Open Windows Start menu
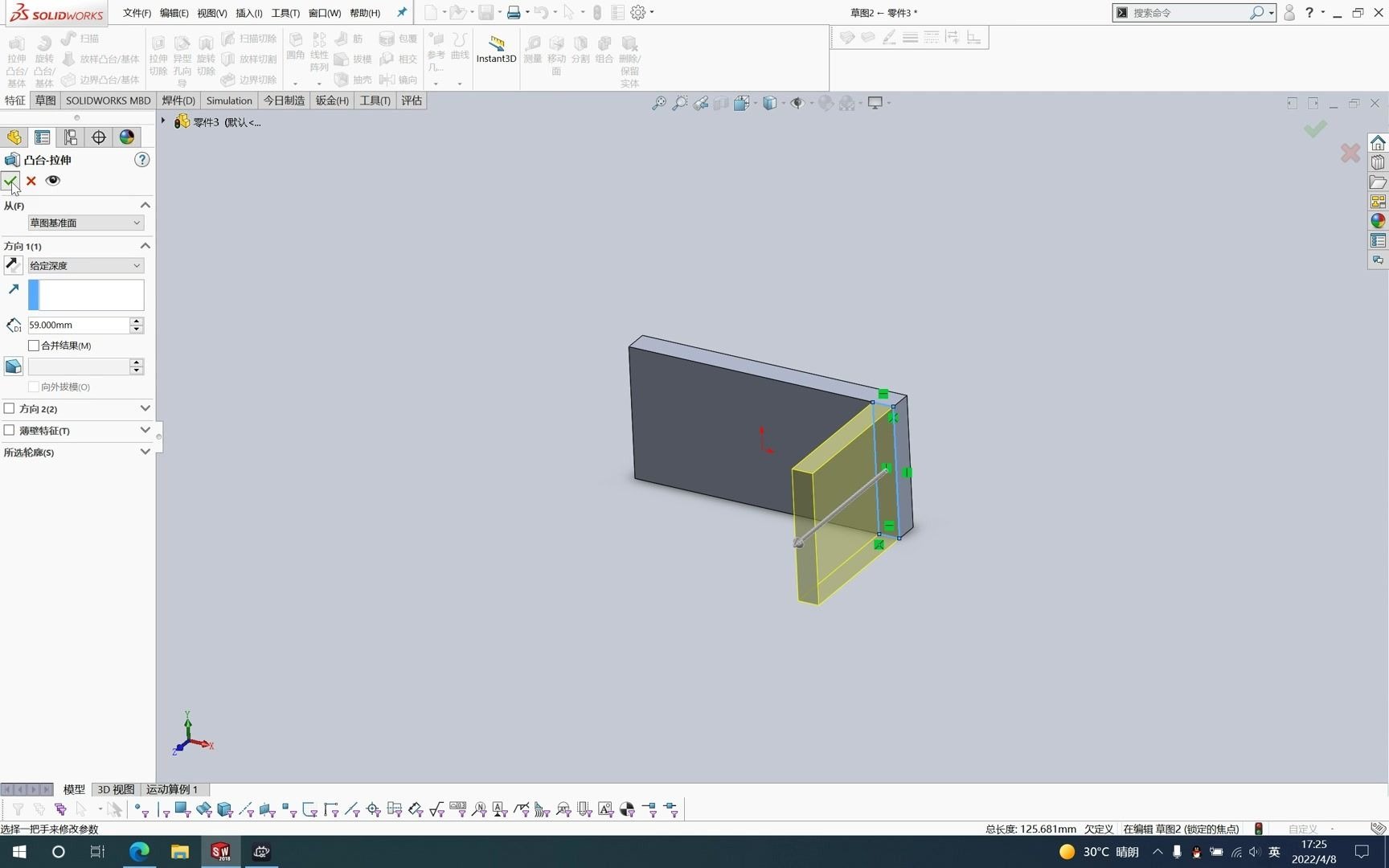 pos(19,852)
